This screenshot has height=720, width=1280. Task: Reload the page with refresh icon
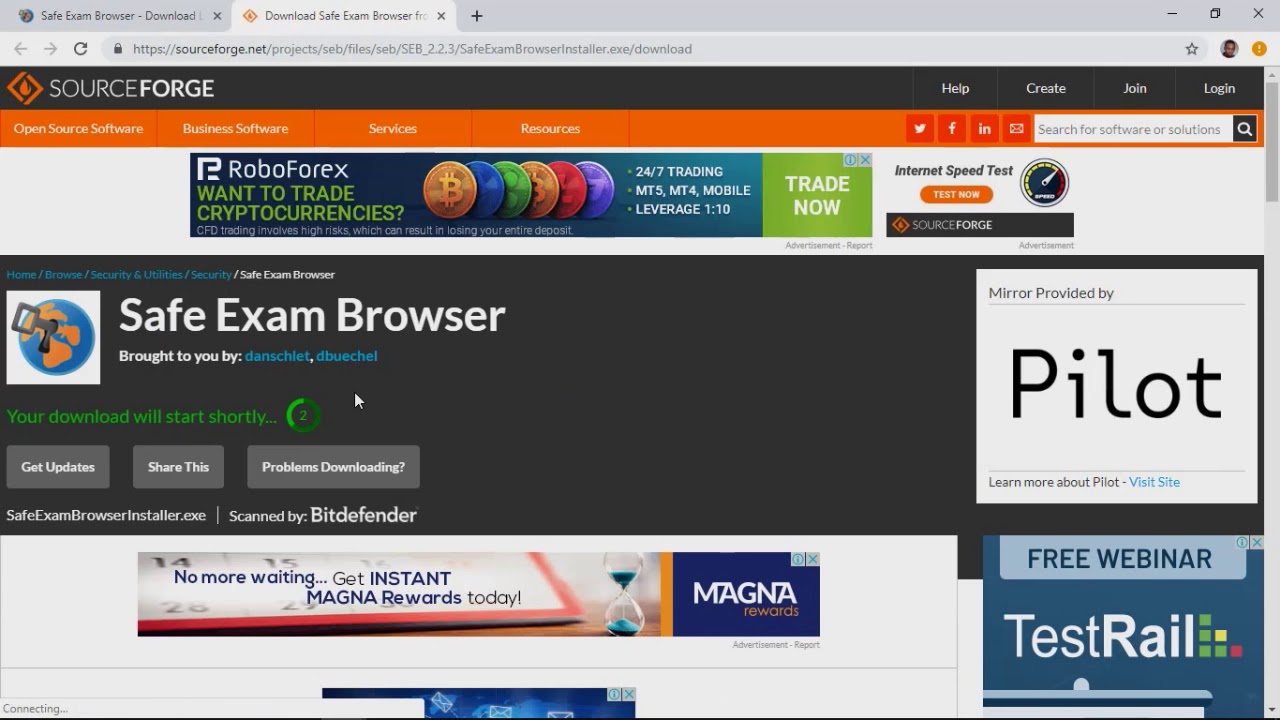tap(81, 48)
